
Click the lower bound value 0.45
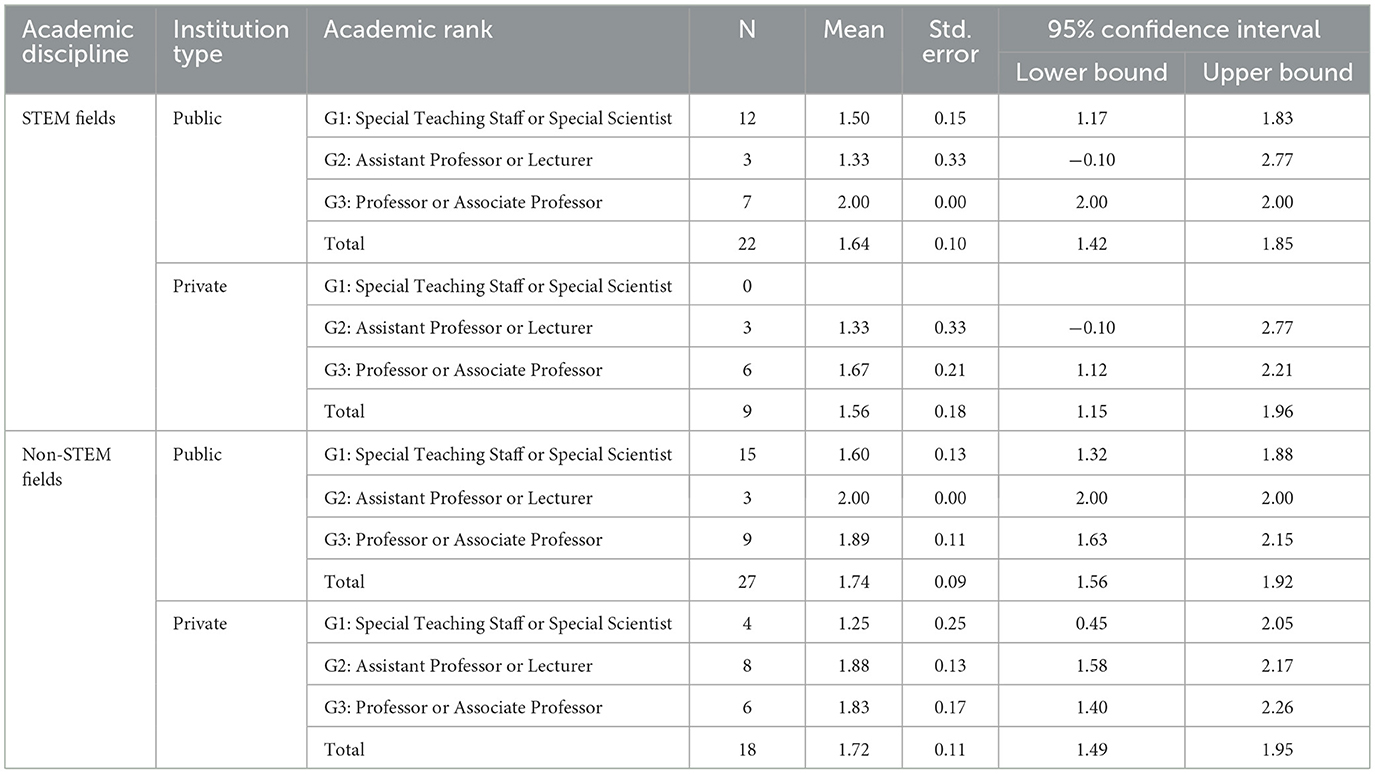[x=1091, y=624]
